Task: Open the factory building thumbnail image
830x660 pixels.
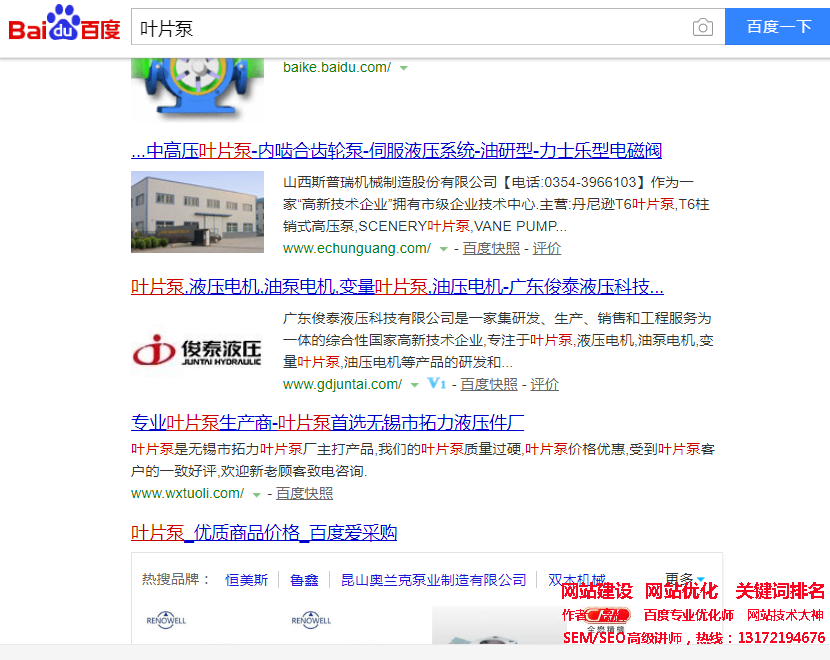Action: [197, 211]
